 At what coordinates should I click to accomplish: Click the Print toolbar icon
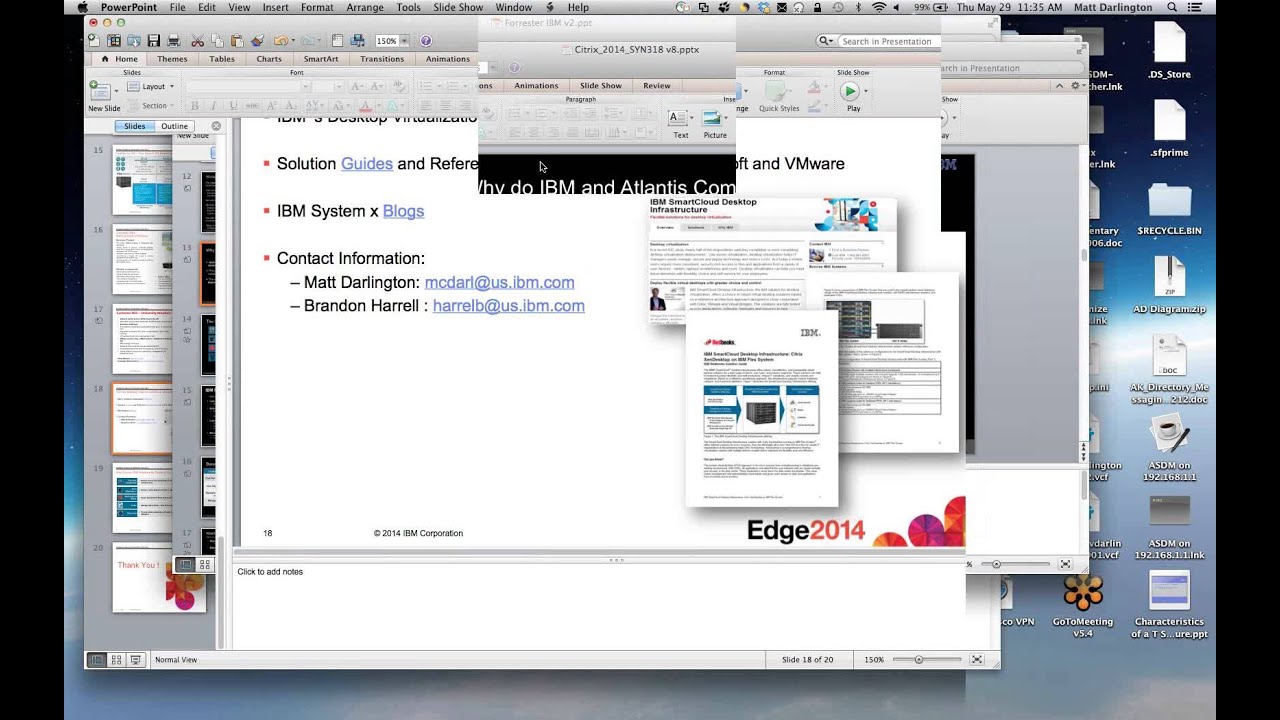pyautogui.click(x=174, y=41)
